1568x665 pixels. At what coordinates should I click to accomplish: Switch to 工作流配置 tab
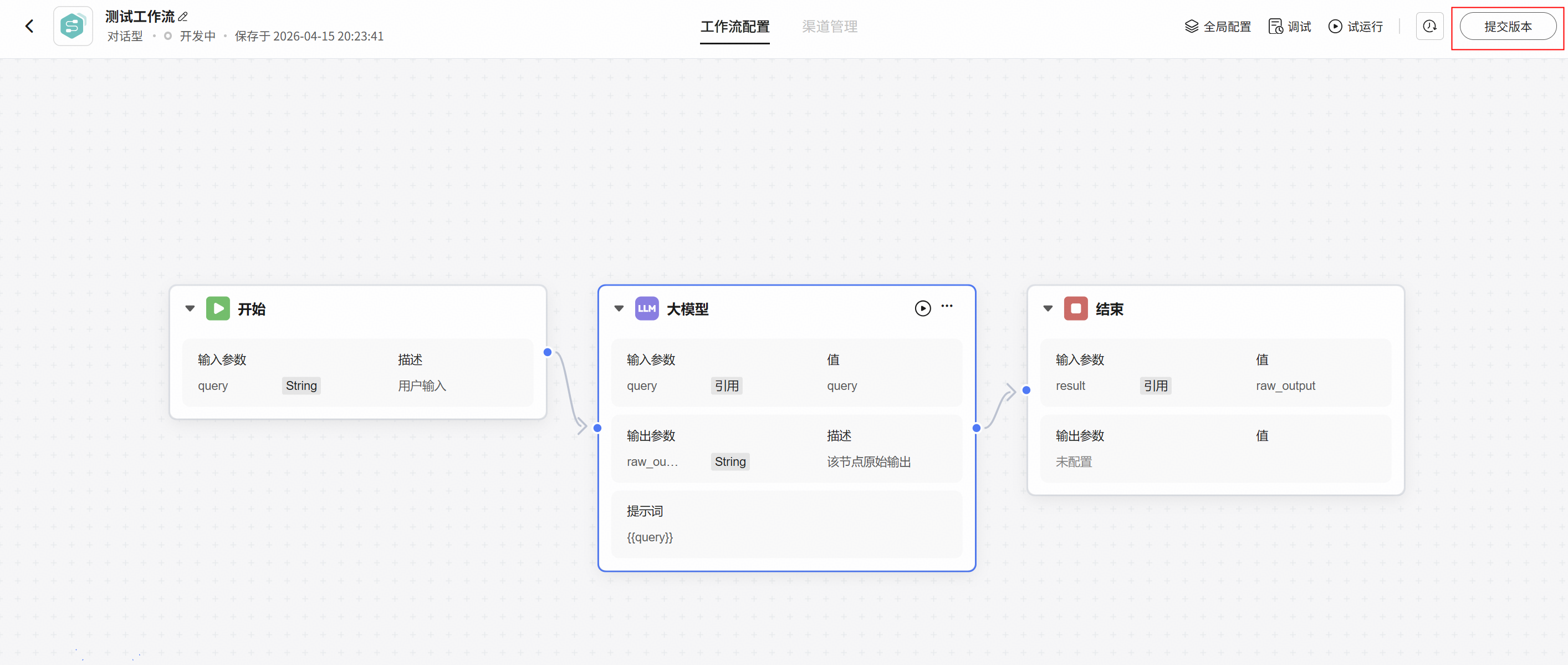tap(735, 26)
